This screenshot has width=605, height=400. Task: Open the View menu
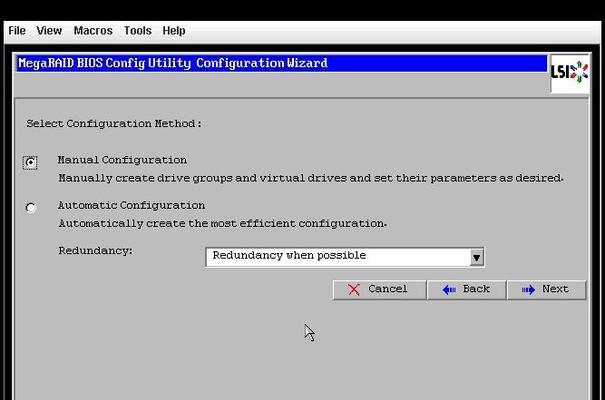coord(49,30)
